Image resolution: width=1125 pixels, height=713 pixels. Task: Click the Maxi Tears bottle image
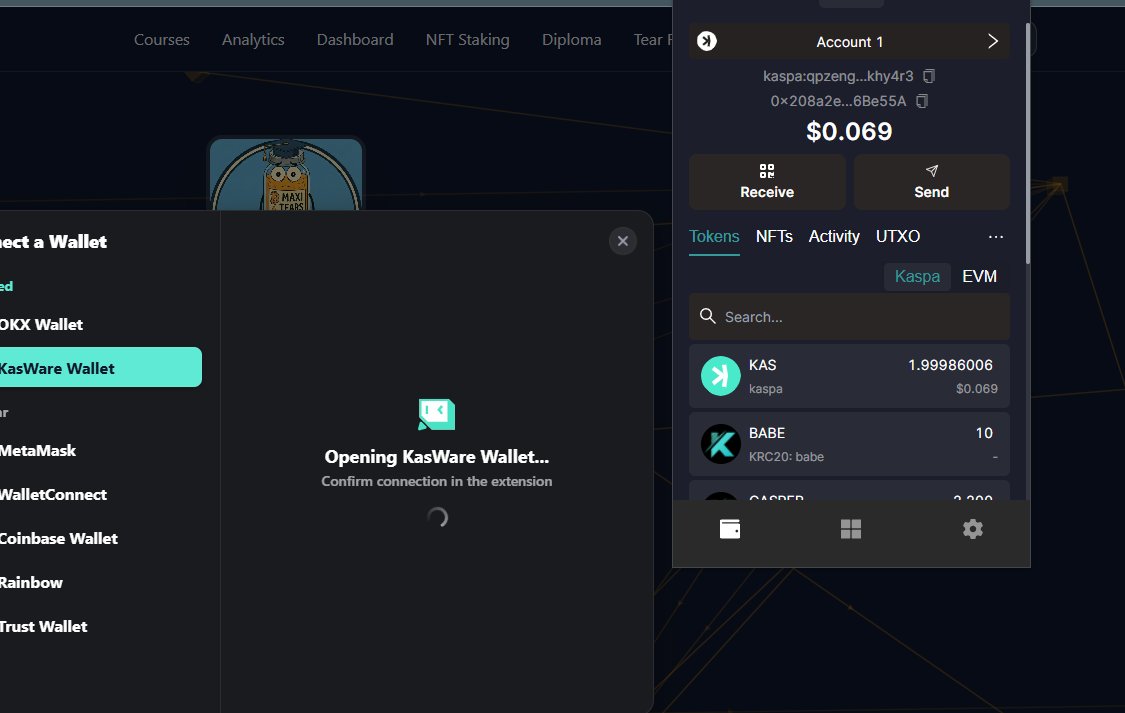click(x=286, y=174)
